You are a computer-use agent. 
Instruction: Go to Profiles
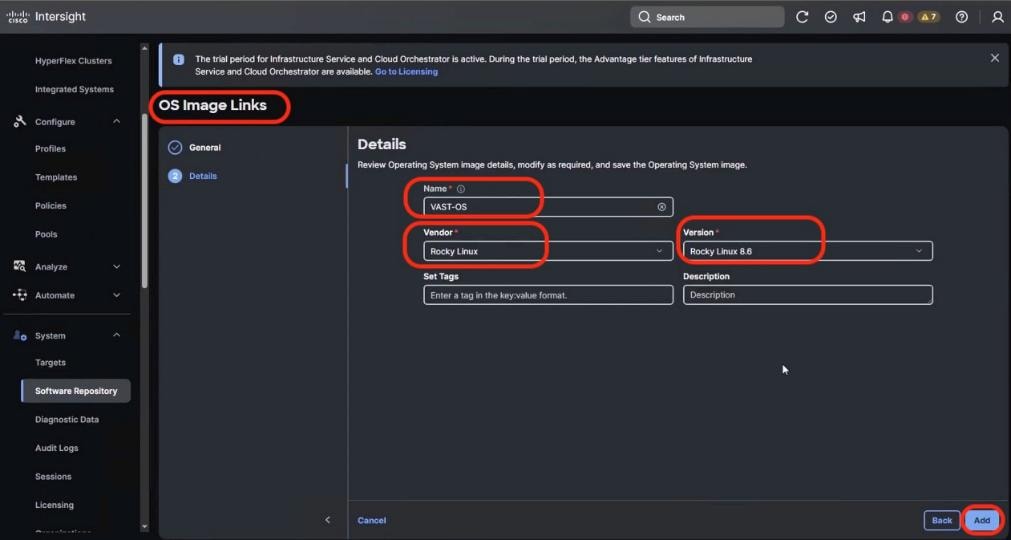50,148
